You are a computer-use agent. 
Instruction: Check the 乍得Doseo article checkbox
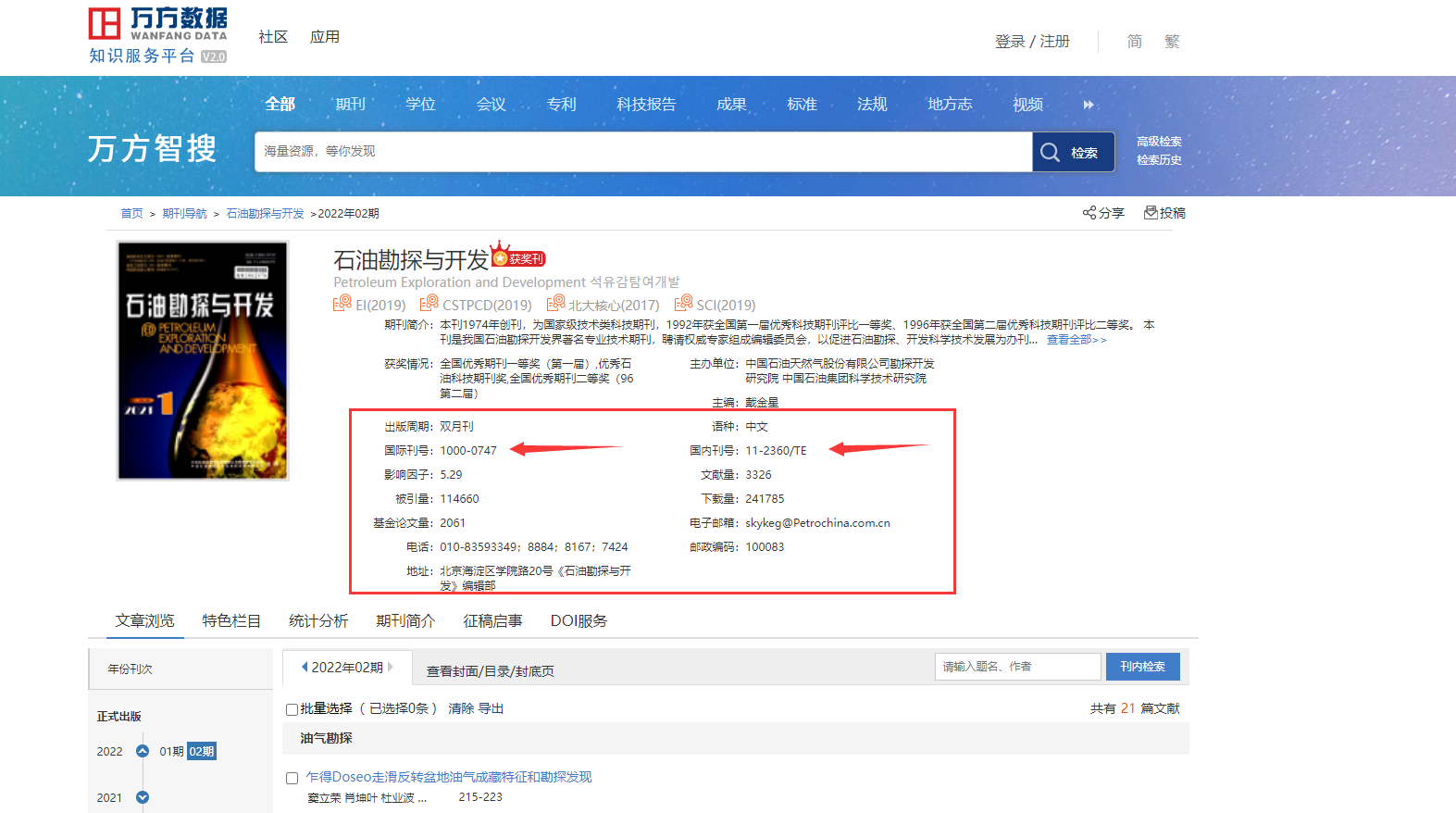click(x=292, y=778)
